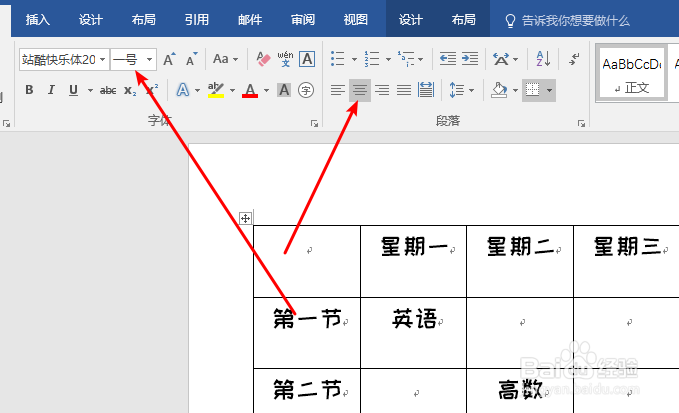Expand highlight color dropdown arrow
Screen dimensions: 679x413
(x=232, y=90)
